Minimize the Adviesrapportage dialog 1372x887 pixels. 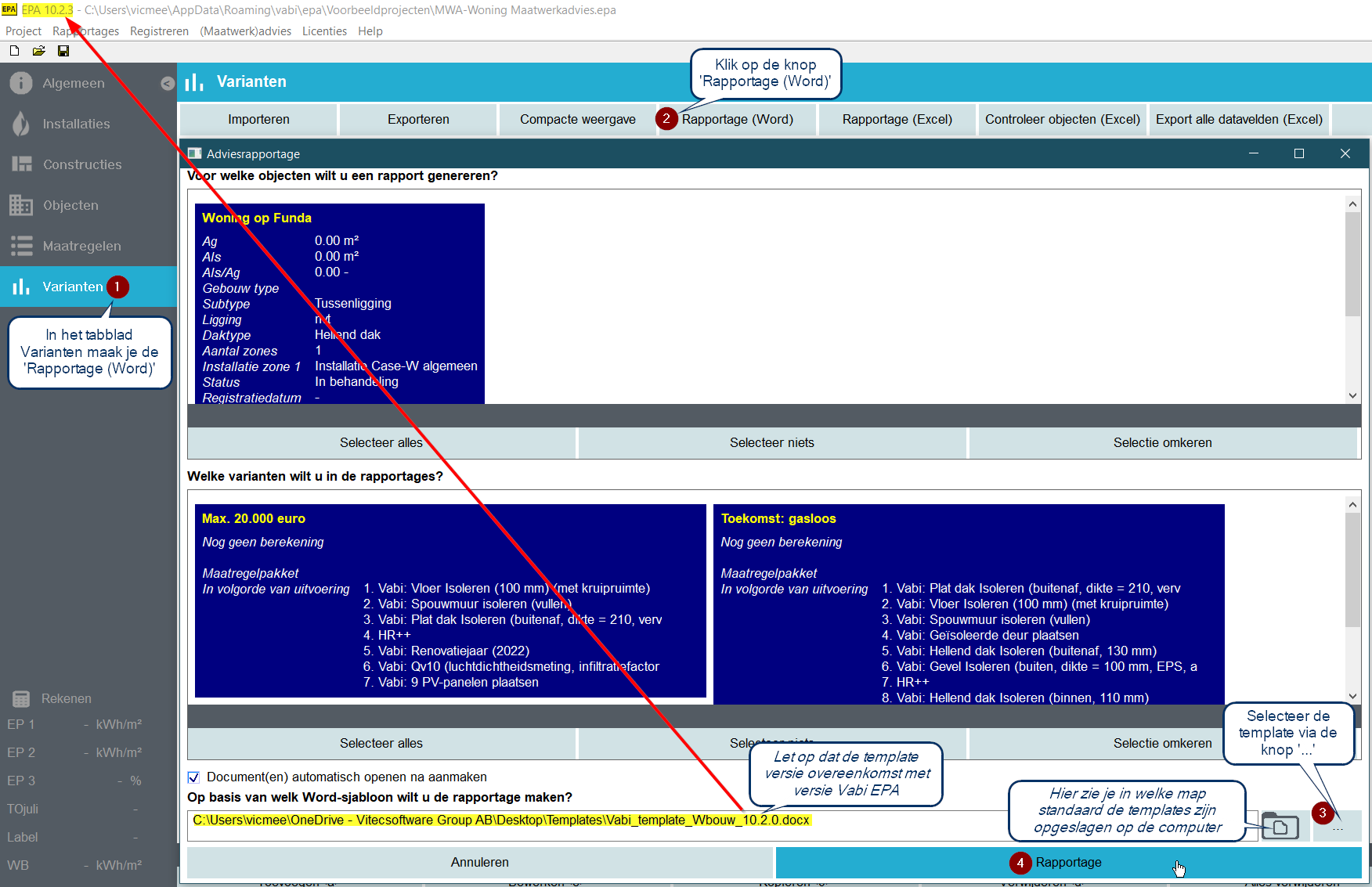pyautogui.click(x=1254, y=153)
